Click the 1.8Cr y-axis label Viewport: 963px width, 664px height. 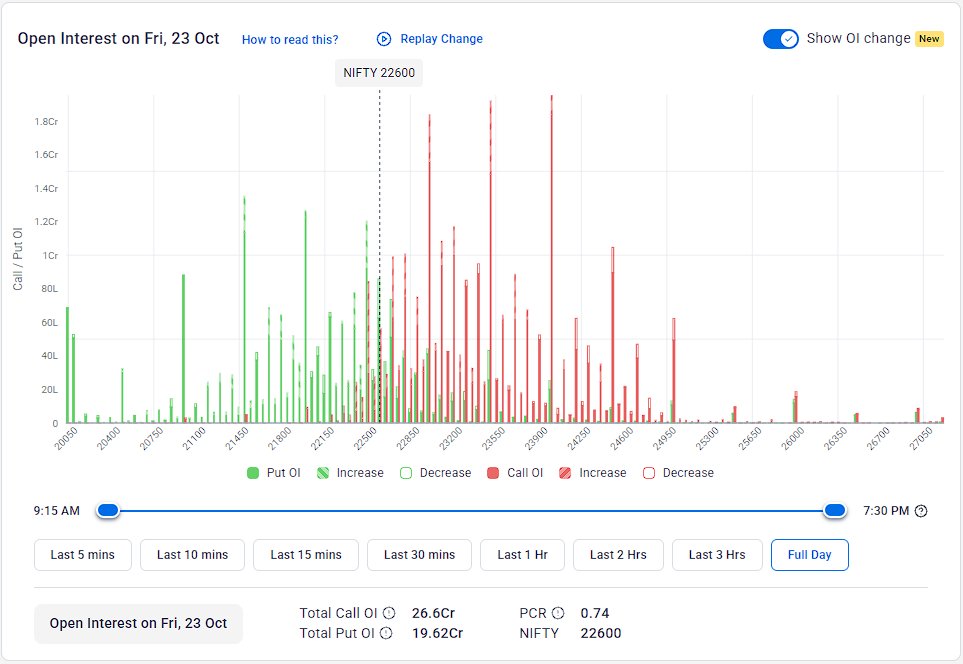[x=46, y=122]
